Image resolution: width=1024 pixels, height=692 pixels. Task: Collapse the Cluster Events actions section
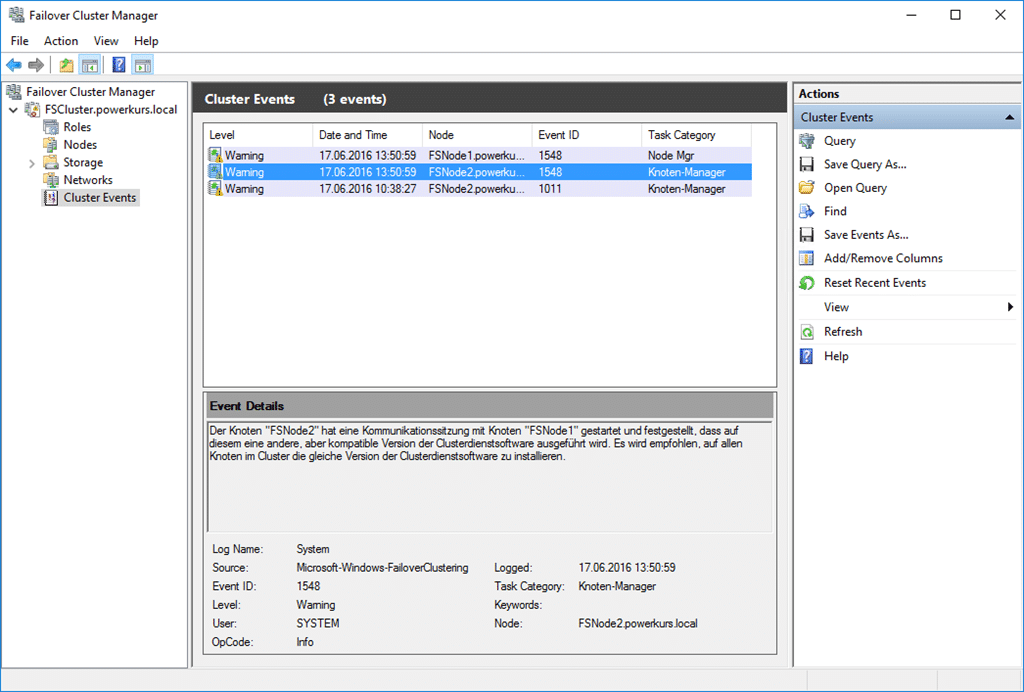click(x=1010, y=118)
